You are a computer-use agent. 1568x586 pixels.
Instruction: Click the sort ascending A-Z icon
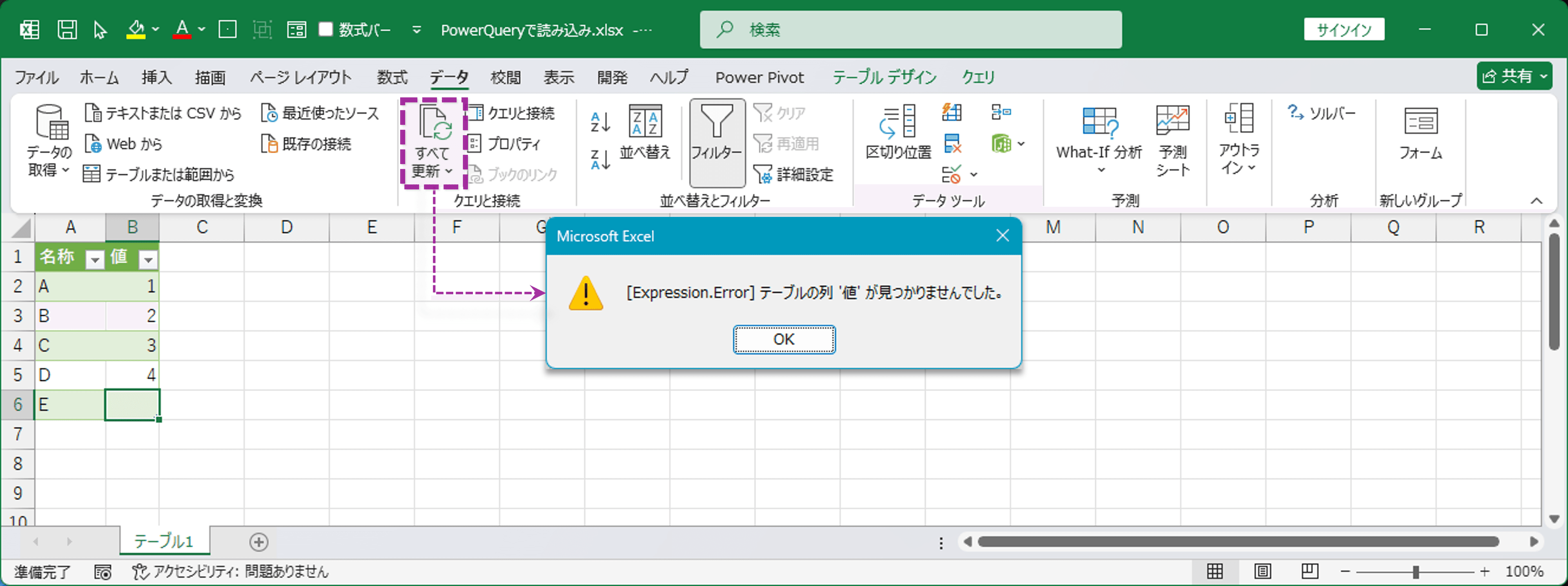coord(600,122)
